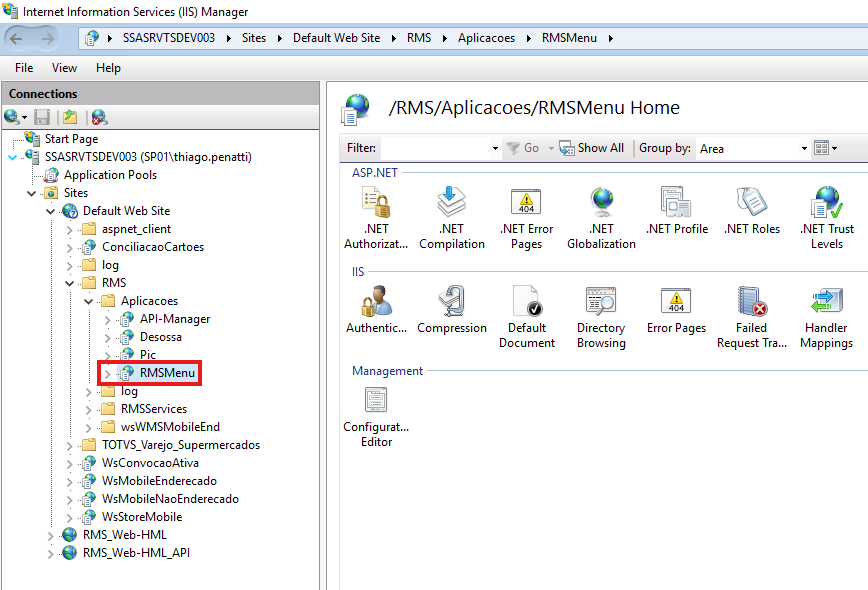Click the views layout icon
Image resolution: width=868 pixels, height=590 pixels.
[822, 148]
